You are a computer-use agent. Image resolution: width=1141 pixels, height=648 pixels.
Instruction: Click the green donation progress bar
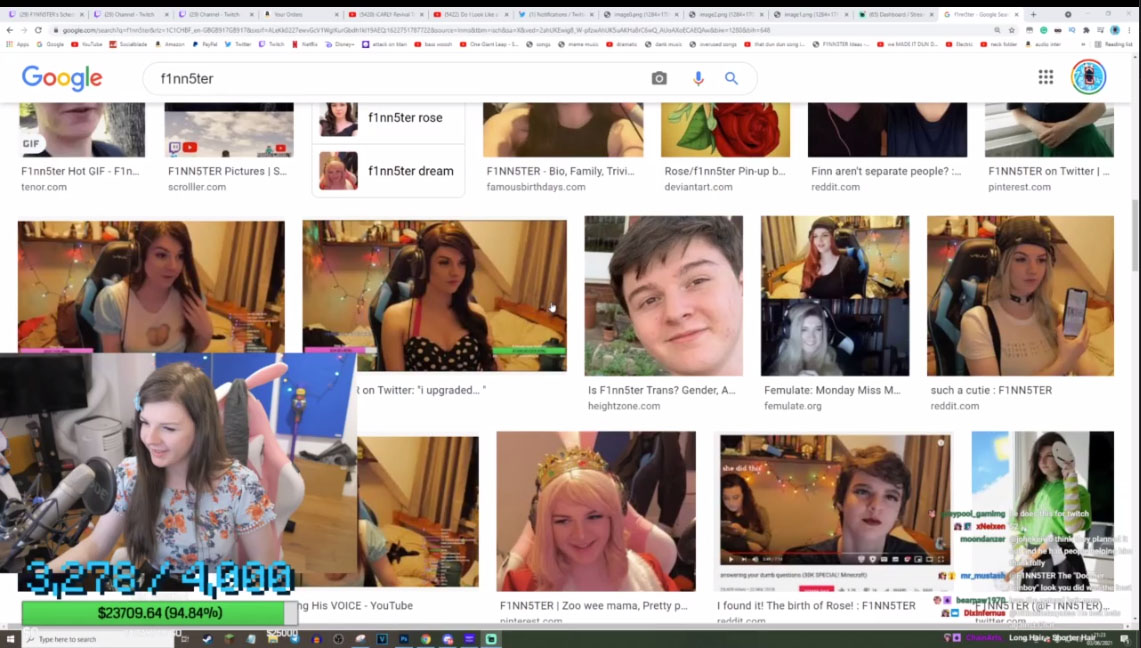pyautogui.click(x=159, y=613)
